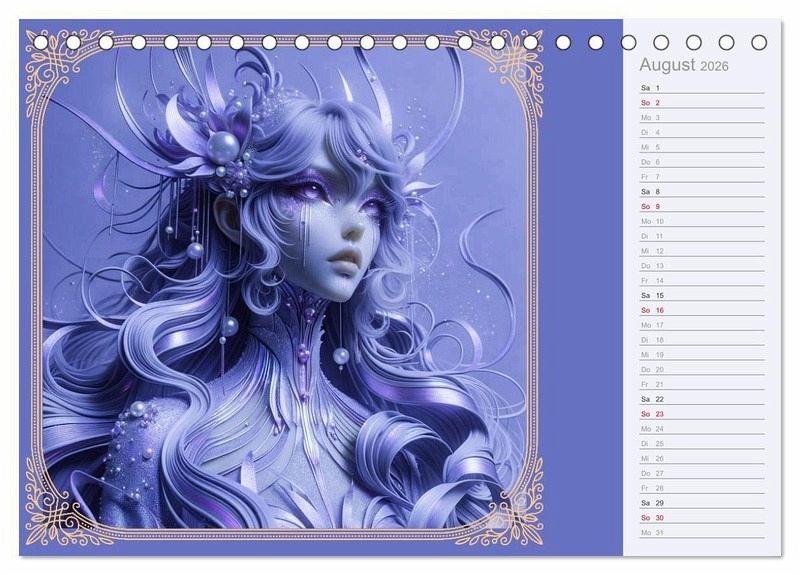This screenshot has height=575, width=800.
Task: Select the top-left ornamental frame corner
Action: (x=60, y=62)
